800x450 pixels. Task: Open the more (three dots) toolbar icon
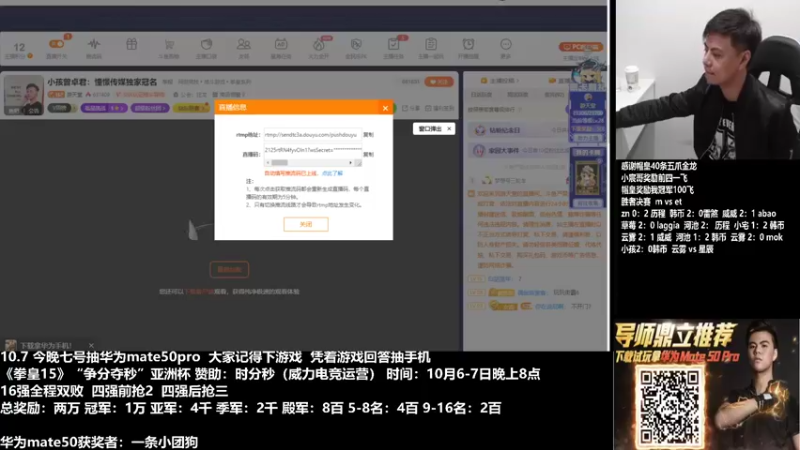pos(506,44)
